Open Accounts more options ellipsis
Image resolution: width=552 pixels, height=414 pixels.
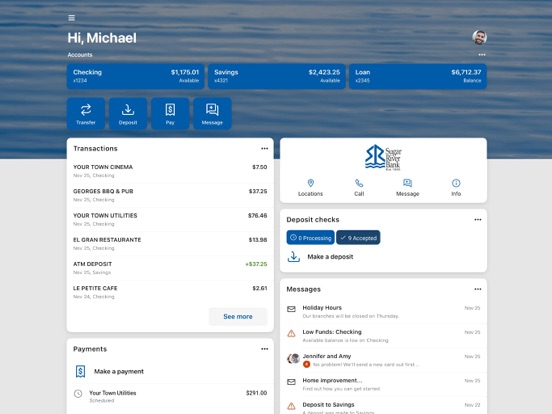click(x=482, y=55)
